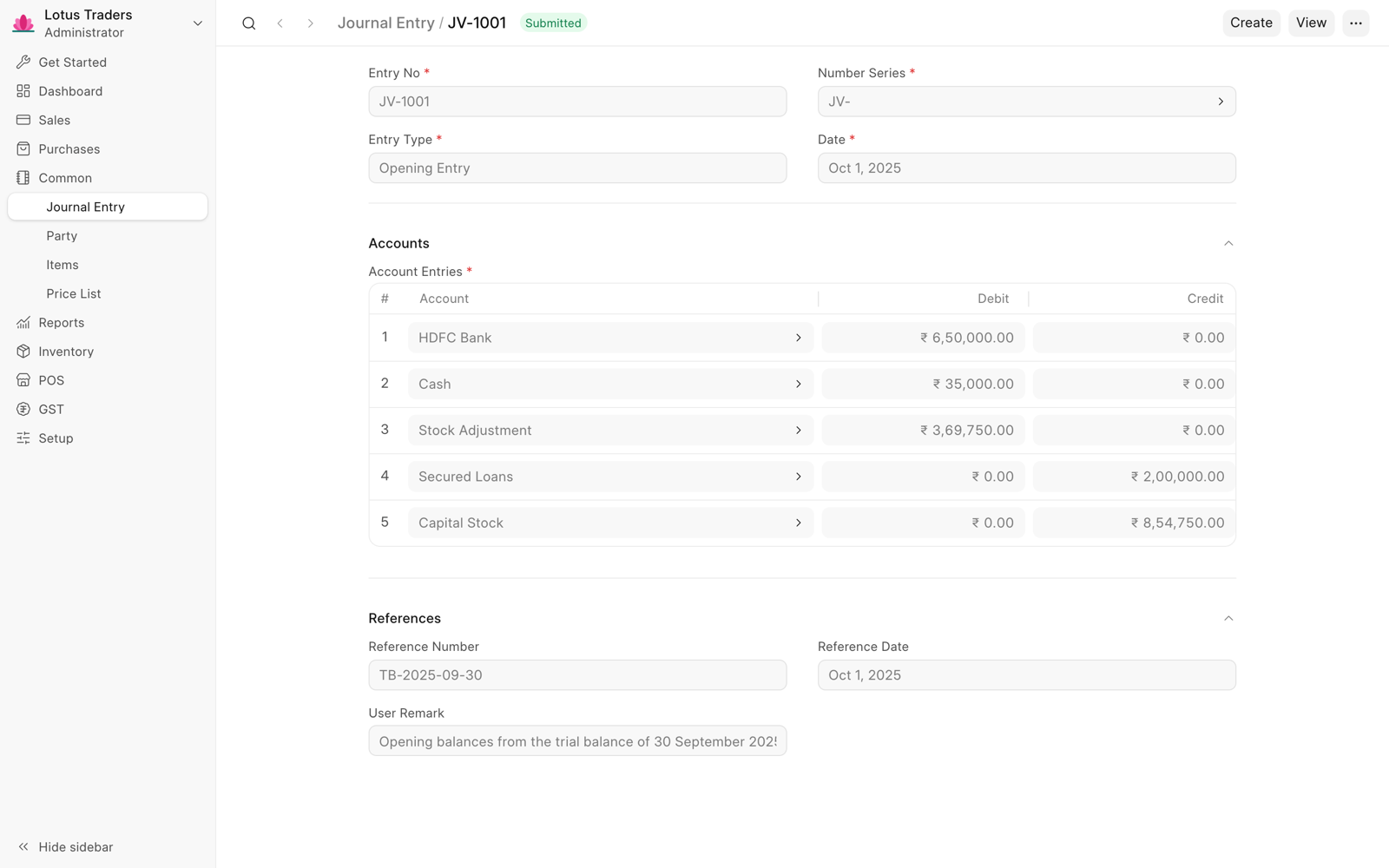Click the Purchases bag icon
Image resolution: width=1389 pixels, height=868 pixels.
pyautogui.click(x=23, y=149)
